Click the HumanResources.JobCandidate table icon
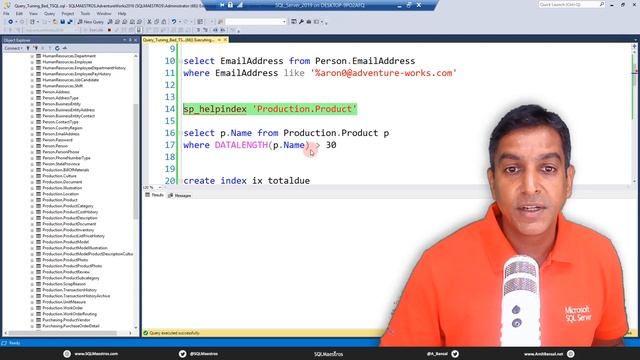The image size is (640, 360). click(38, 80)
